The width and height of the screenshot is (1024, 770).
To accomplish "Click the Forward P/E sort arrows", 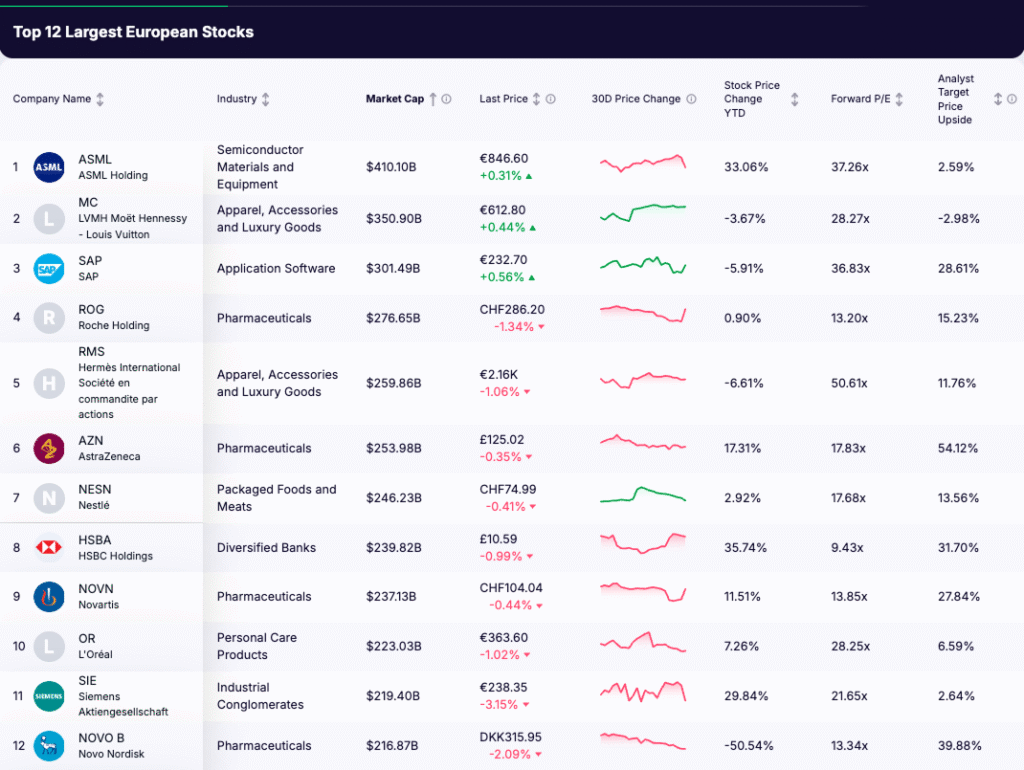I will click(898, 99).
